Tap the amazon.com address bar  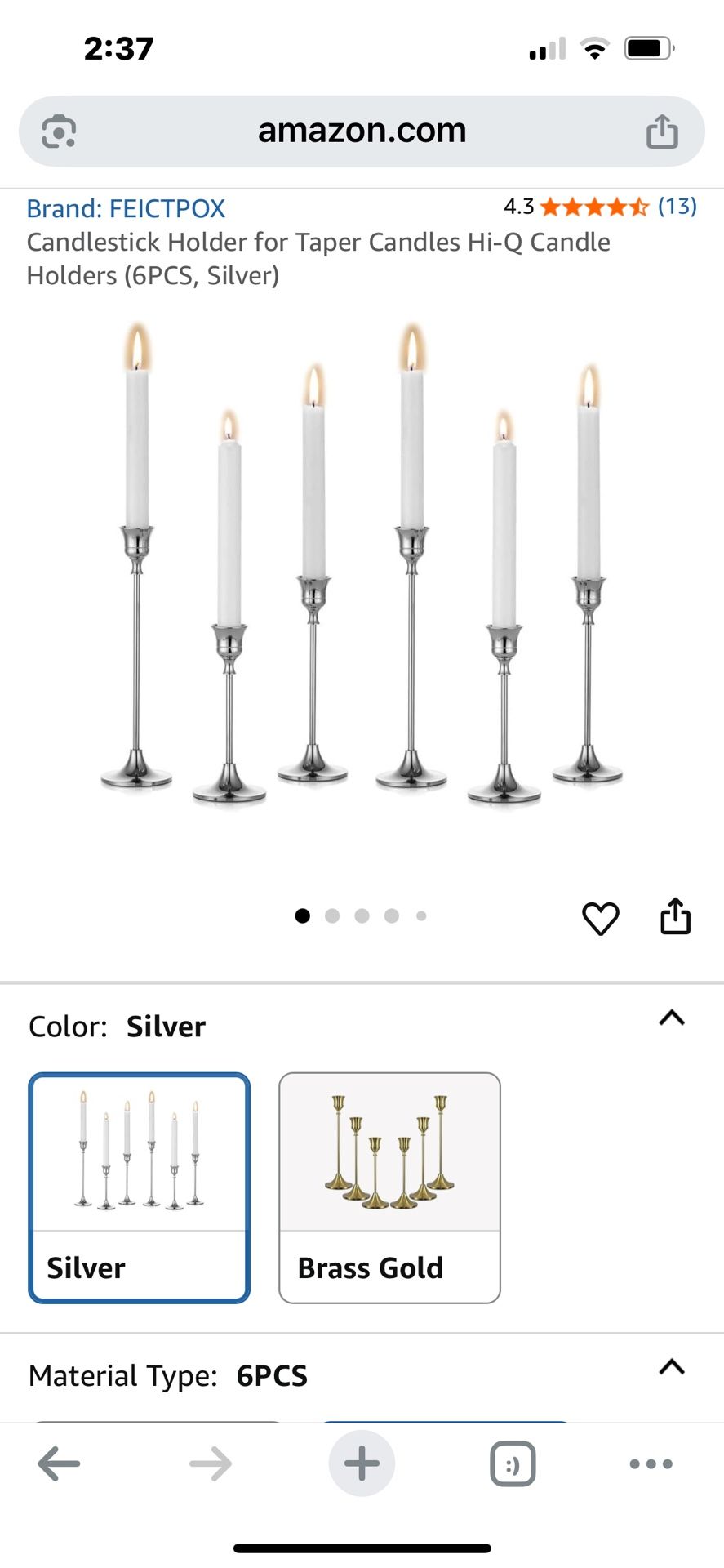(x=362, y=131)
